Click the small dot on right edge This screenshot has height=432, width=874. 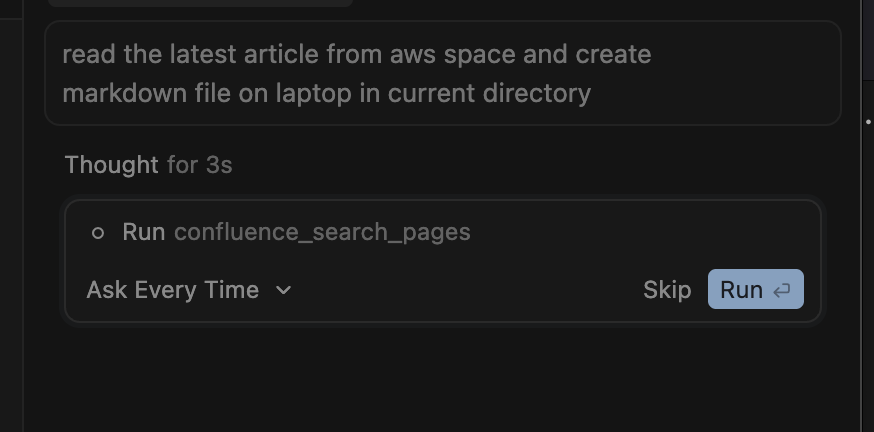click(x=868, y=121)
